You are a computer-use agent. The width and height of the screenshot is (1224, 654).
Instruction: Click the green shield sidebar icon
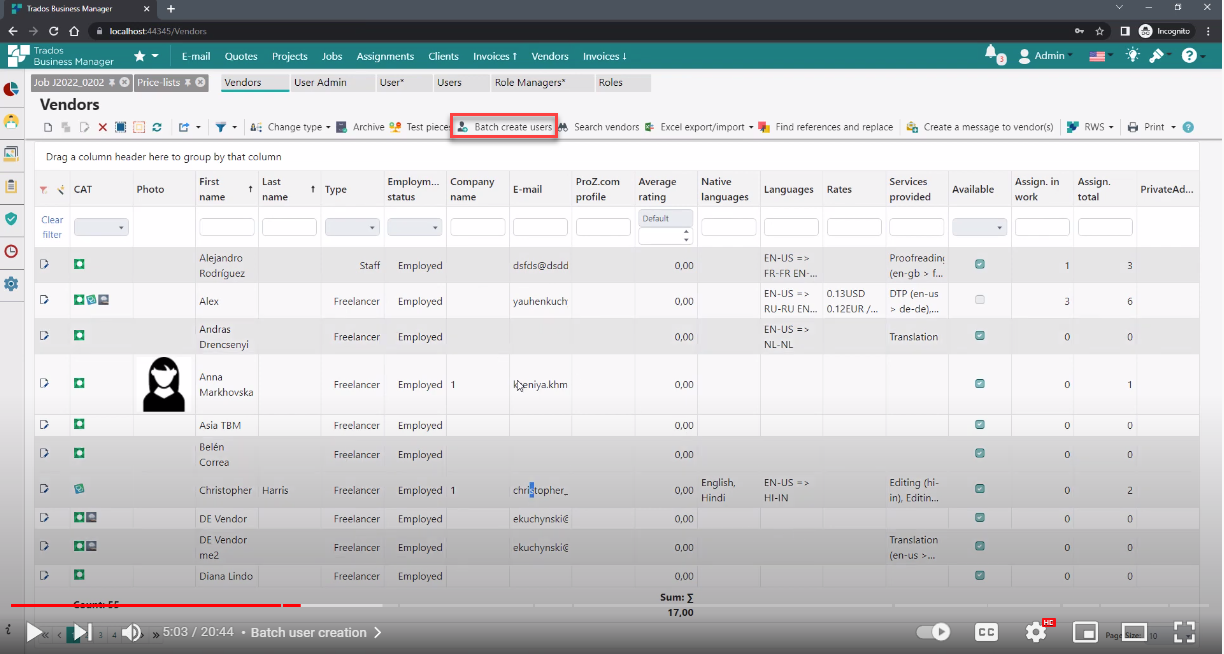click(x=11, y=218)
